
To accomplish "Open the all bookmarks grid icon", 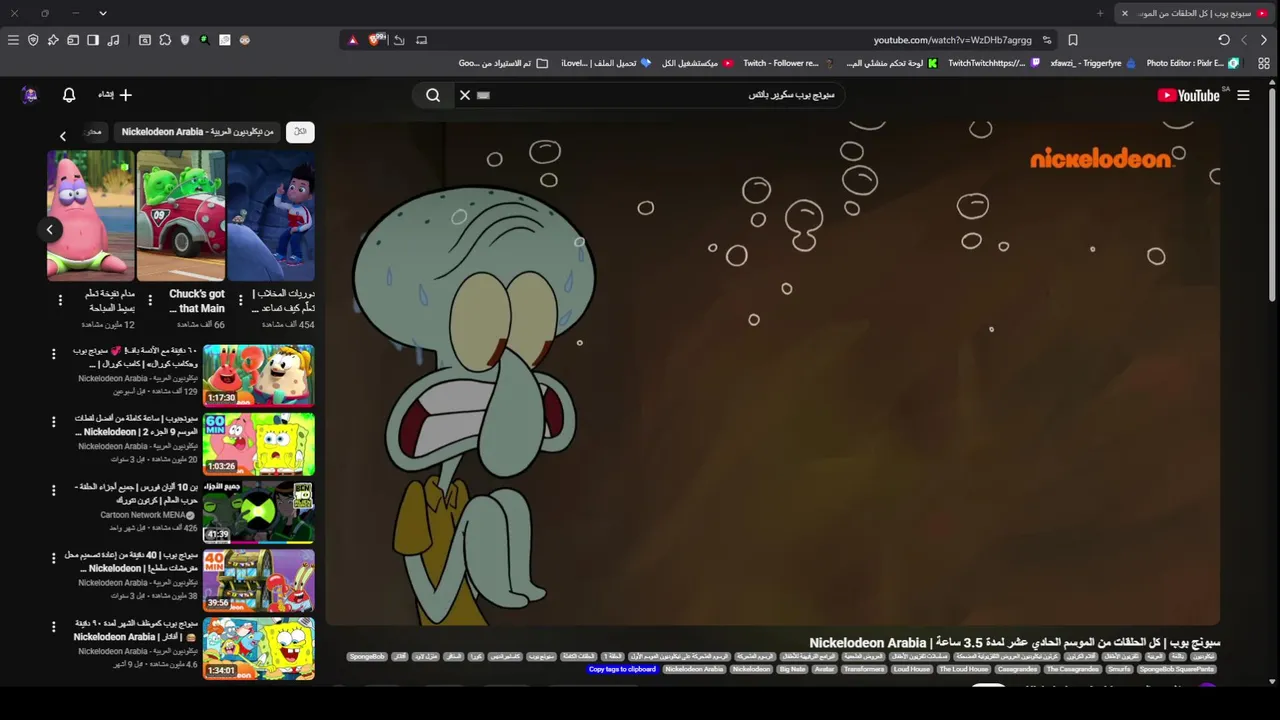I will [1264, 63].
